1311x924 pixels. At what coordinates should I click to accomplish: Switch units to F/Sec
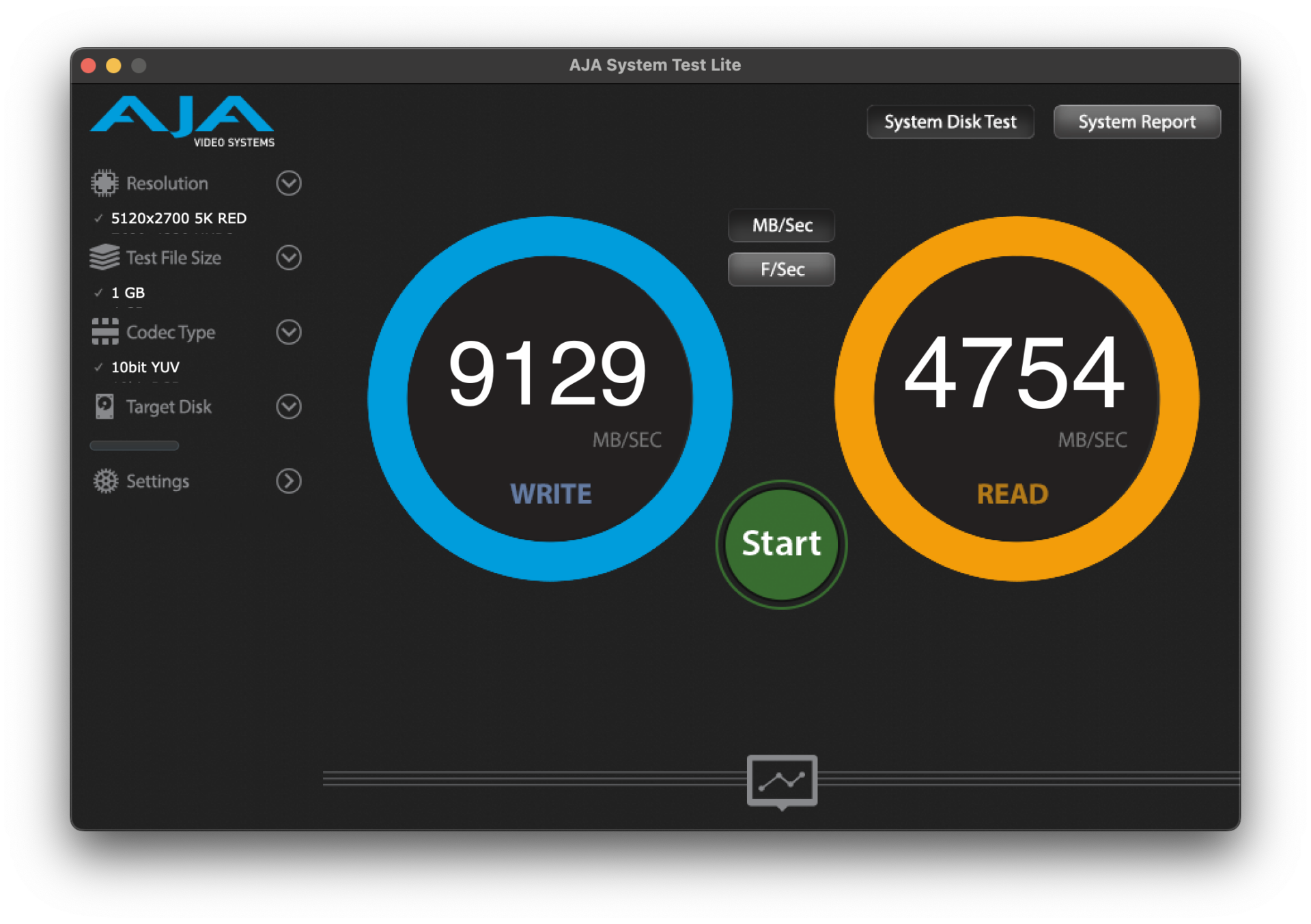pos(782,269)
